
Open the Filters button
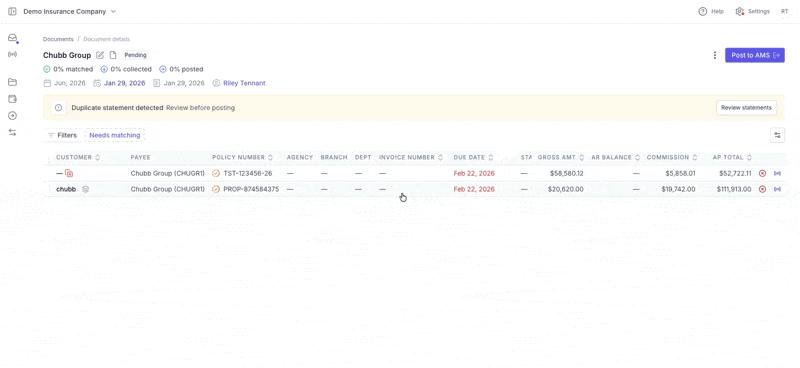tap(62, 135)
